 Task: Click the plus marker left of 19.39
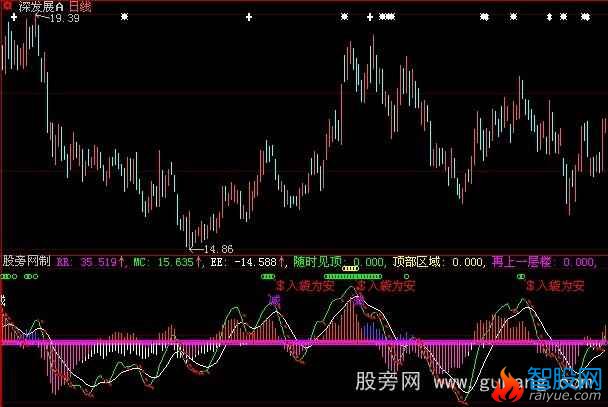14,17
